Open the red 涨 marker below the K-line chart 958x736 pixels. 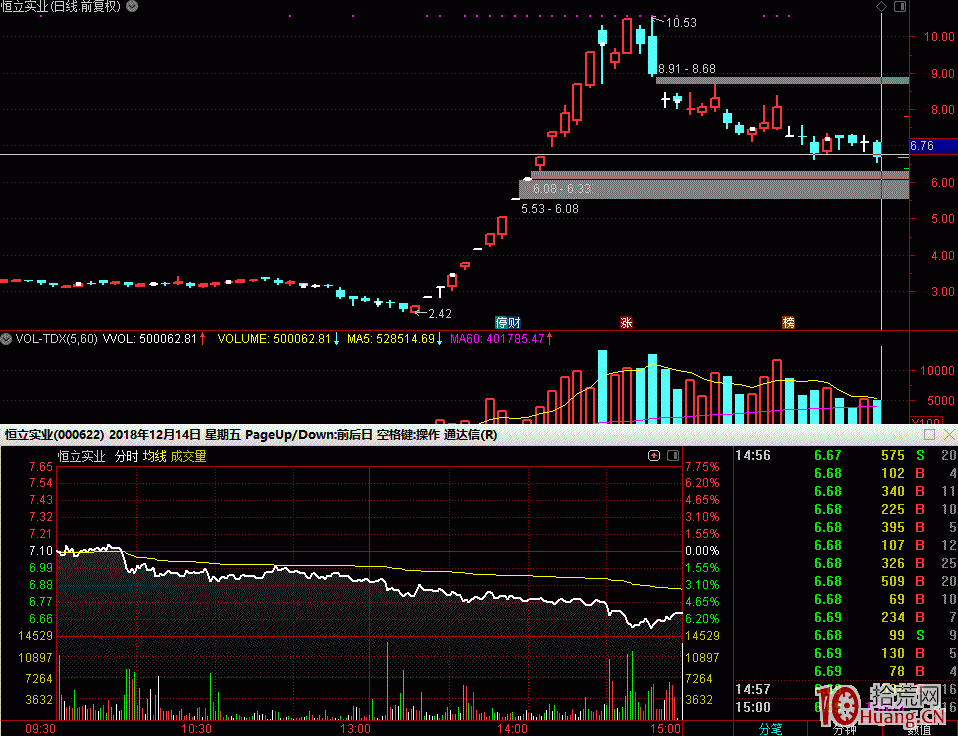(626, 322)
